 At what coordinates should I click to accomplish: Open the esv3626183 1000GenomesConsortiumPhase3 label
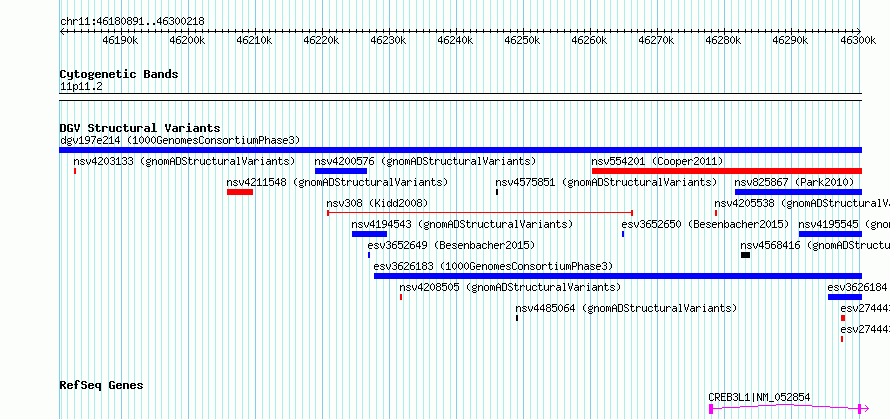coord(493,266)
